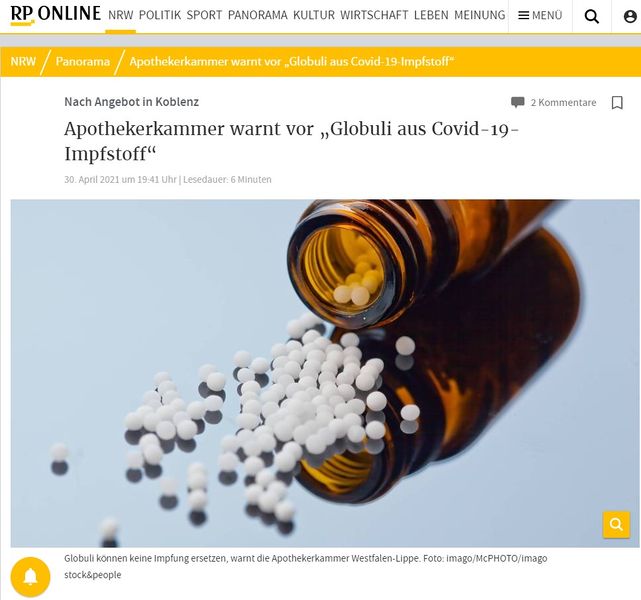The width and height of the screenshot is (641, 600).
Task: Select MEINUNG in the navigation bar
Action: point(480,16)
